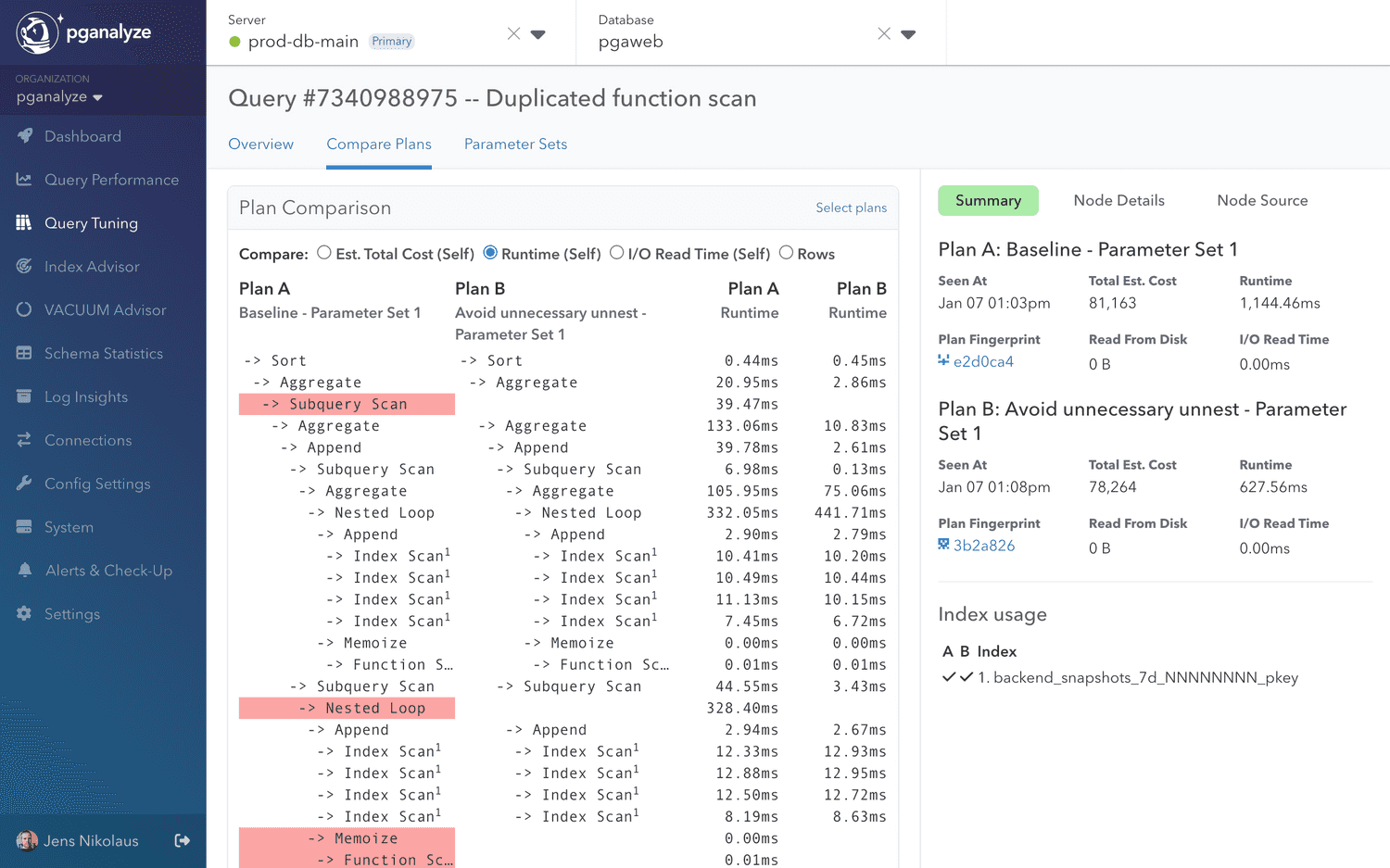Open the Node Details tab
This screenshot has height=868, width=1390.
tap(1118, 201)
